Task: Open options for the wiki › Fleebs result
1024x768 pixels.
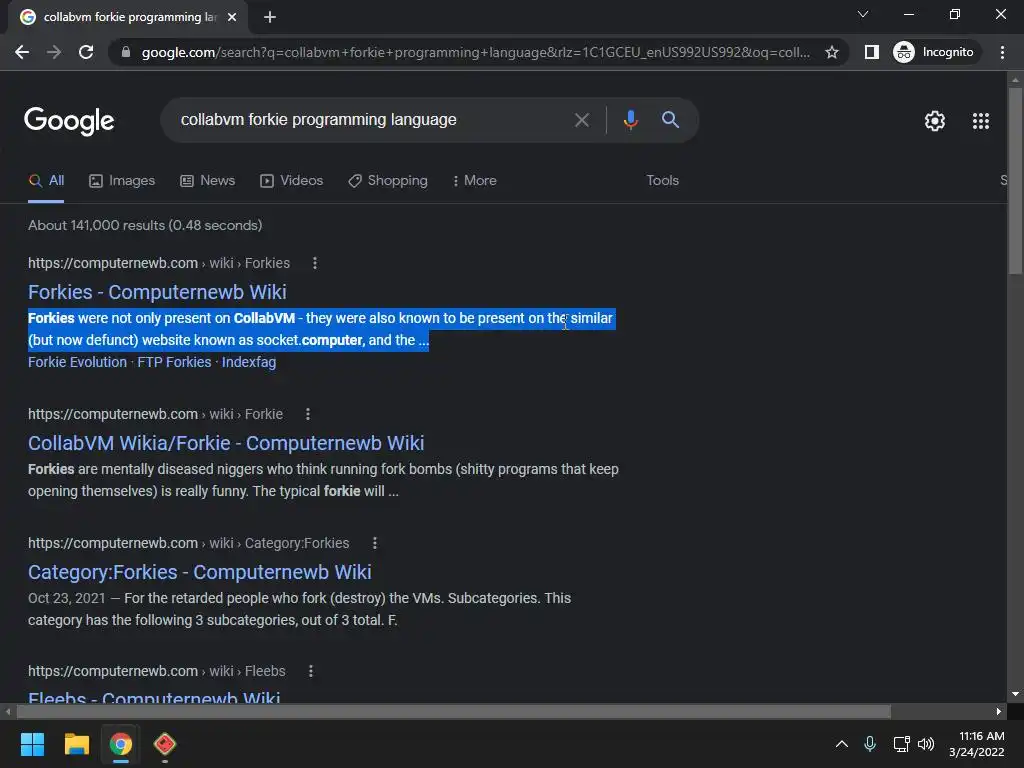Action: point(311,671)
